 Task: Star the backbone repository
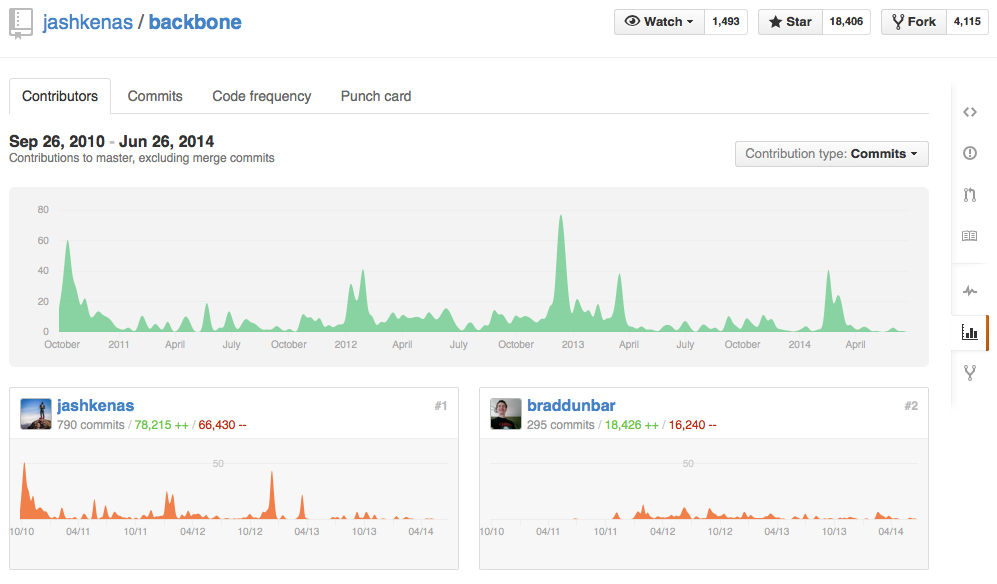(x=790, y=22)
